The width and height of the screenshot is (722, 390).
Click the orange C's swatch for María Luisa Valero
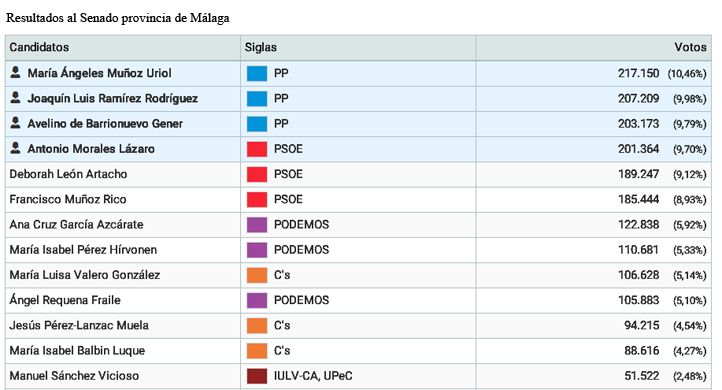pos(257,275)
